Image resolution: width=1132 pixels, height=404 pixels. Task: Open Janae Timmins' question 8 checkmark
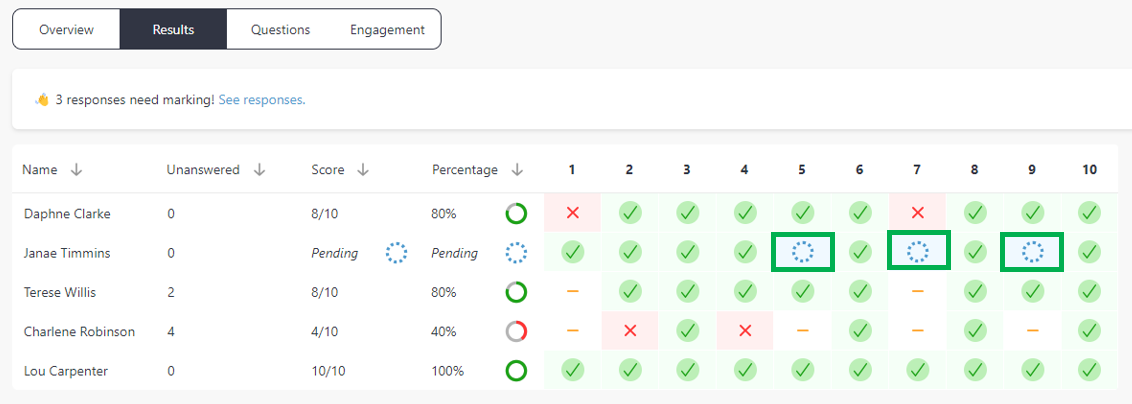(975, 252)
